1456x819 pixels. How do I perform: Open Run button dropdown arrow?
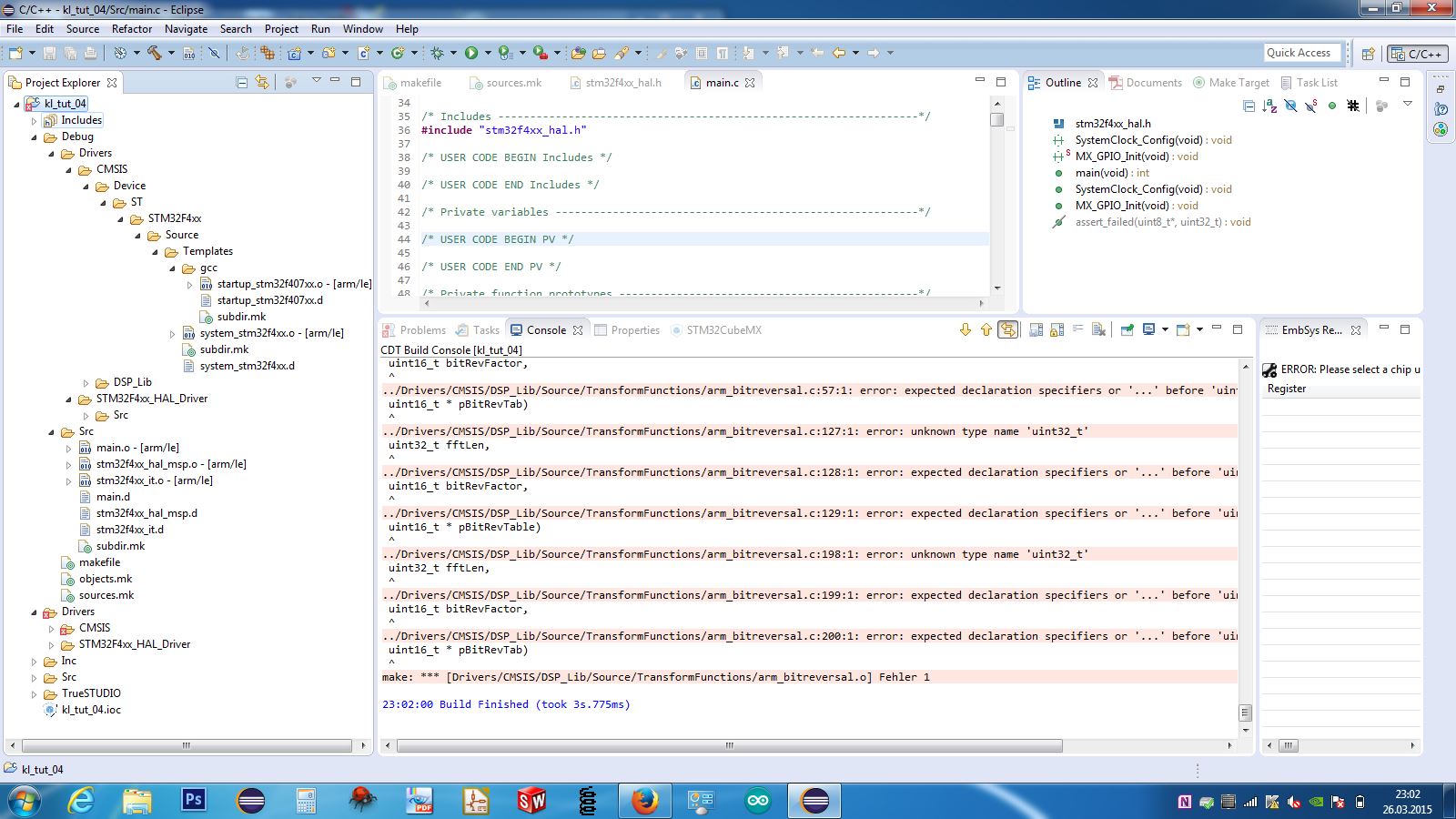pyautogui.click(x=488, y=53)
